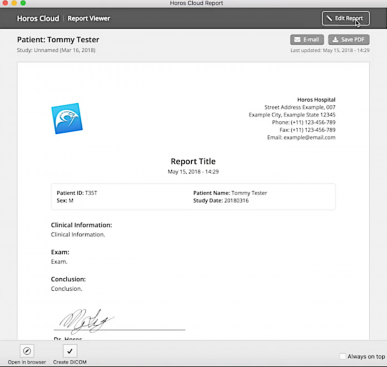Image resolution: width=387 pixels, height=367 pixels.
Task: Click the Create DICOM checkmark icon
Action: tap(70, 351)
